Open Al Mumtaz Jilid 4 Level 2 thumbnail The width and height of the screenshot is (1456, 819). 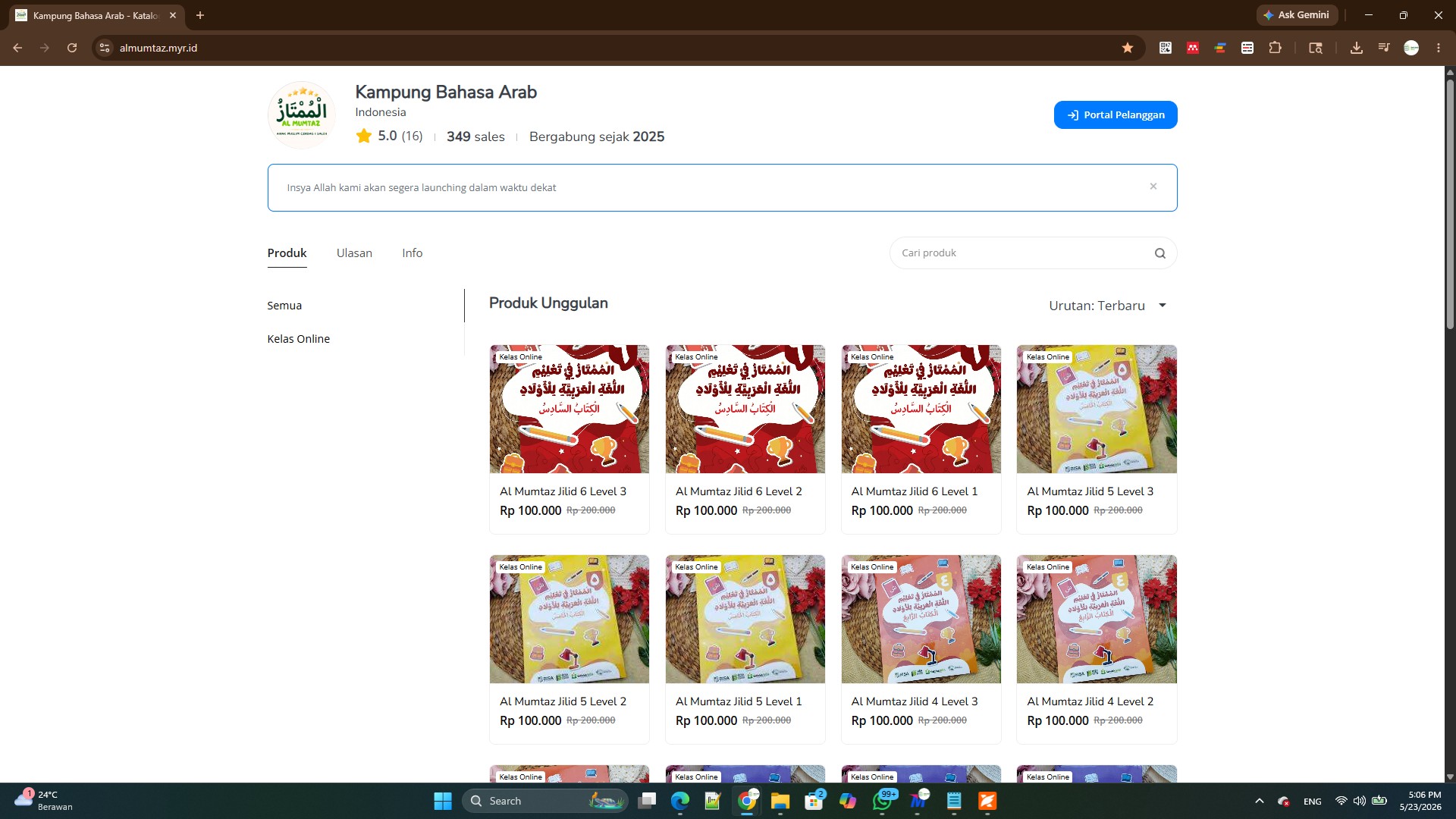(x=1097, y=620)
